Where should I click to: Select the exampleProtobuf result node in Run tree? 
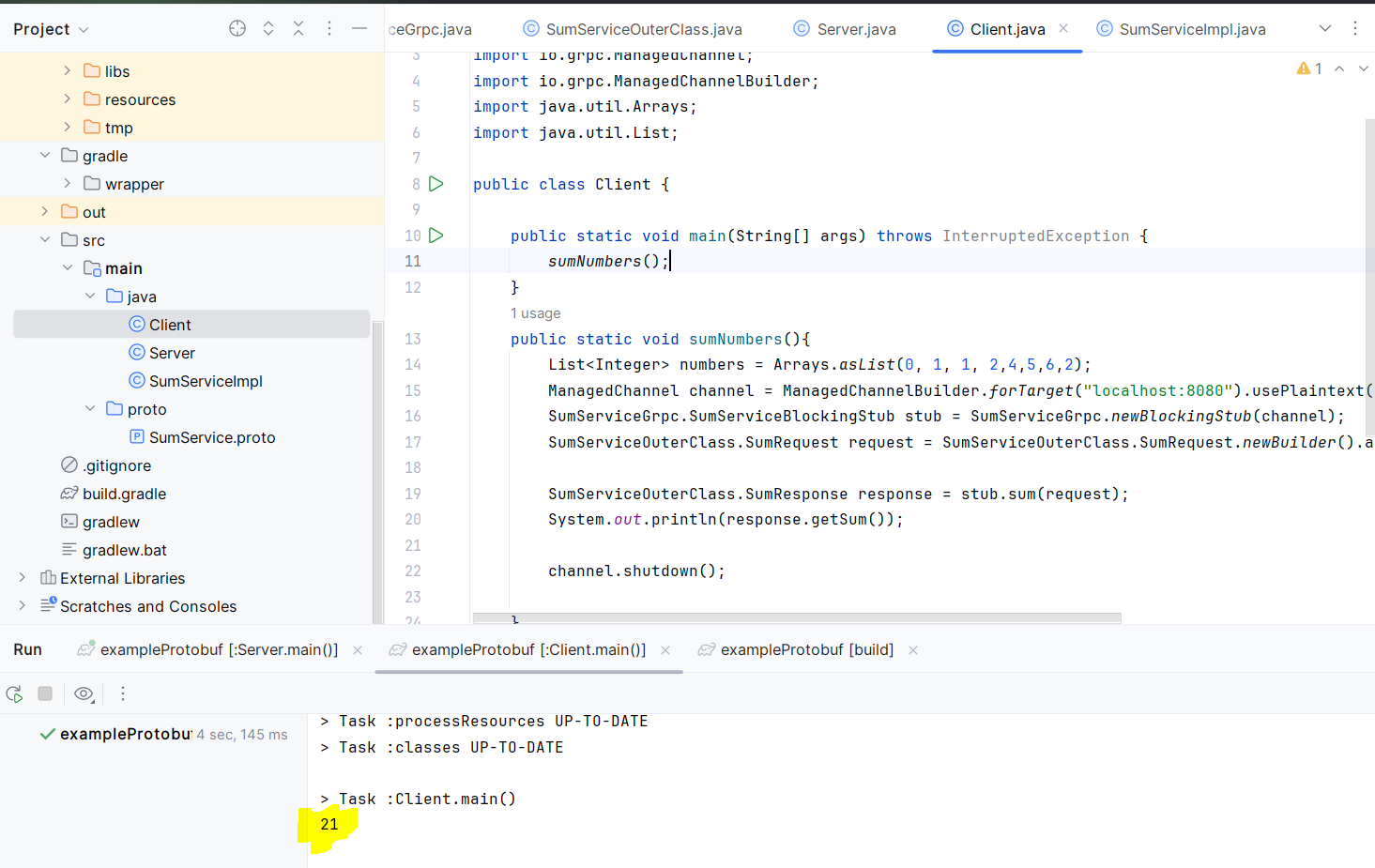tap(163, 735)
